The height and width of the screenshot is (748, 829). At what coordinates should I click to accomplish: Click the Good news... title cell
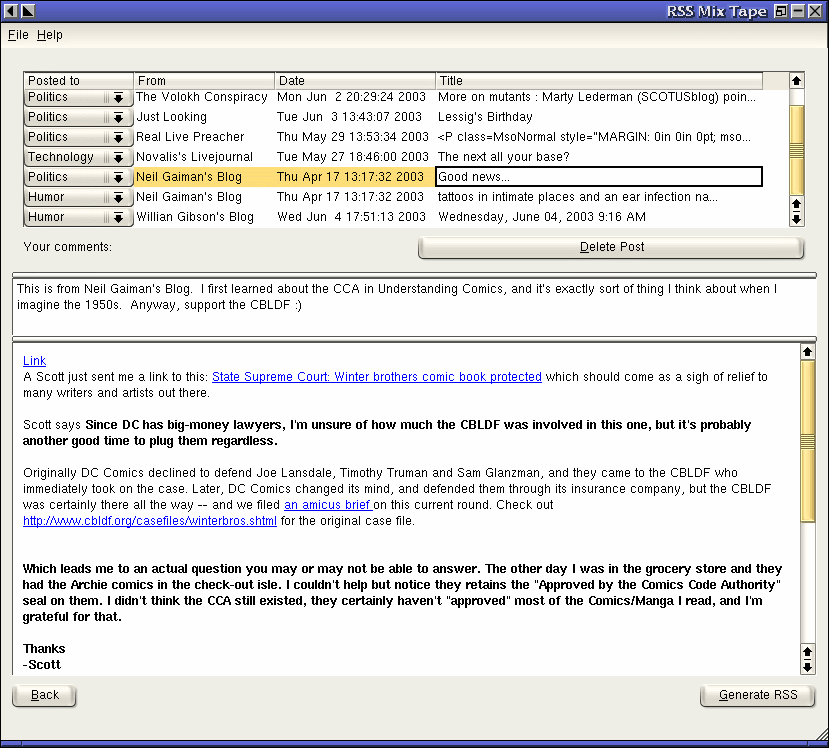[599, 177]
